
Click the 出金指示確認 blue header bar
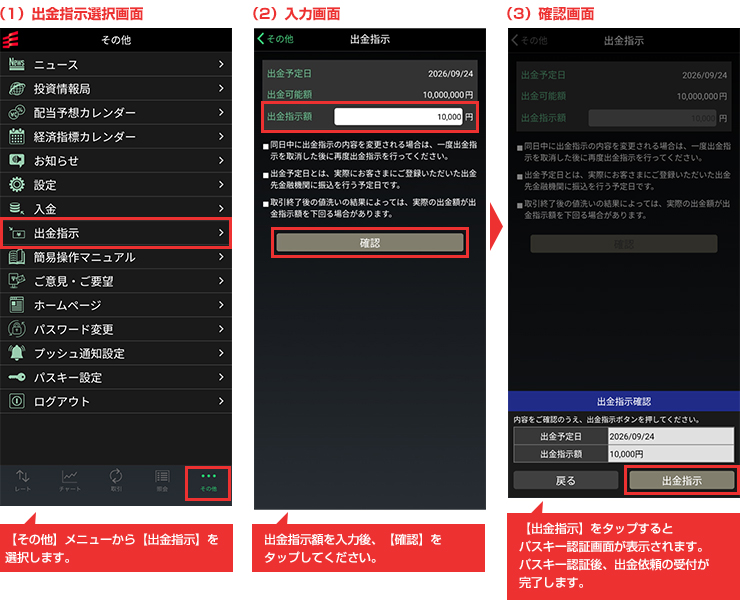623,402
